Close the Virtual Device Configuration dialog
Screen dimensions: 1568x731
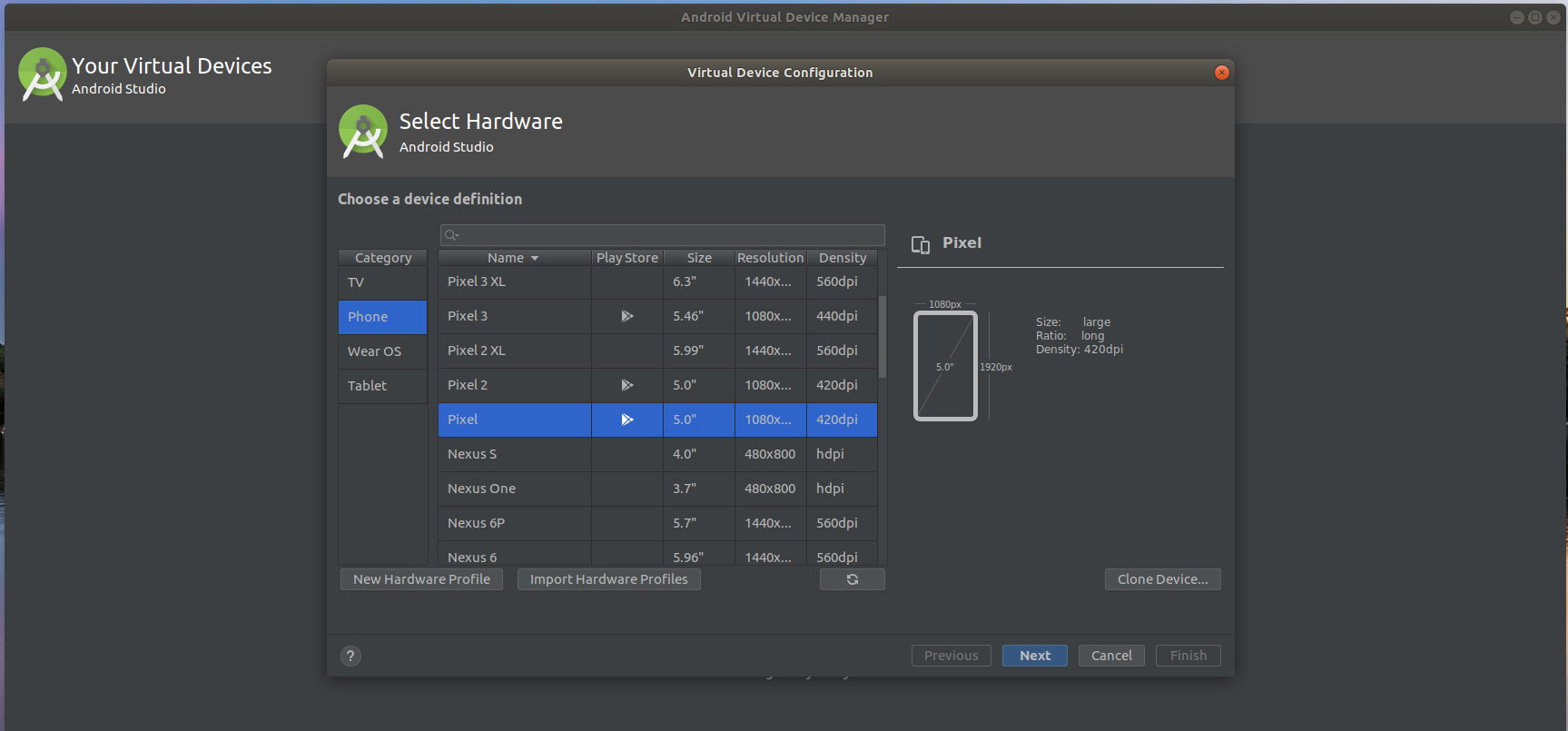[1222, 73]
